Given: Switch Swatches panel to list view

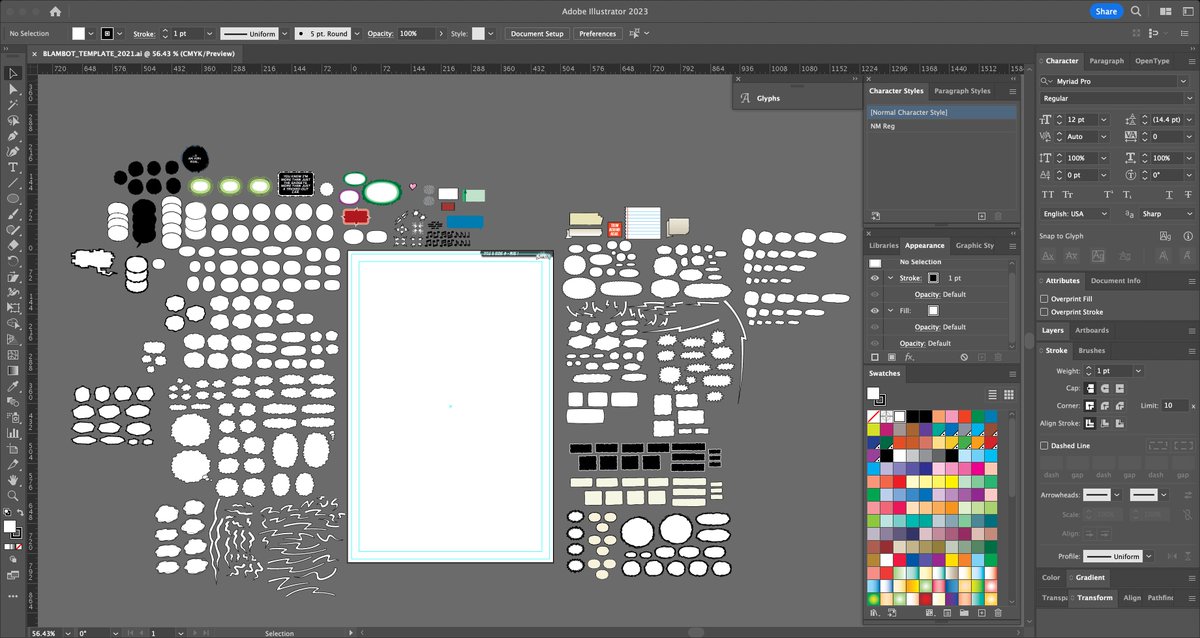Looking at the screenshot, I should pos(992,394).
